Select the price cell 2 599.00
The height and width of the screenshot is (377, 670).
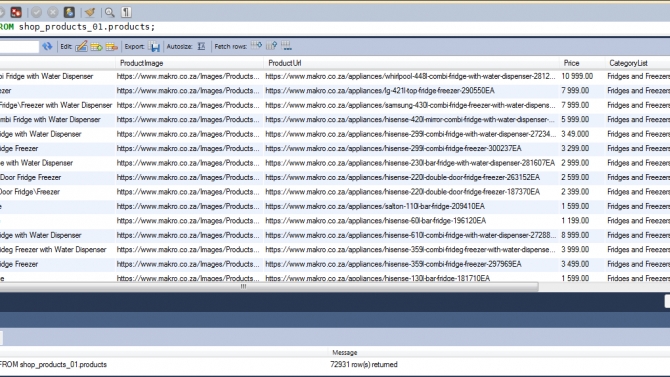[582, 177]
